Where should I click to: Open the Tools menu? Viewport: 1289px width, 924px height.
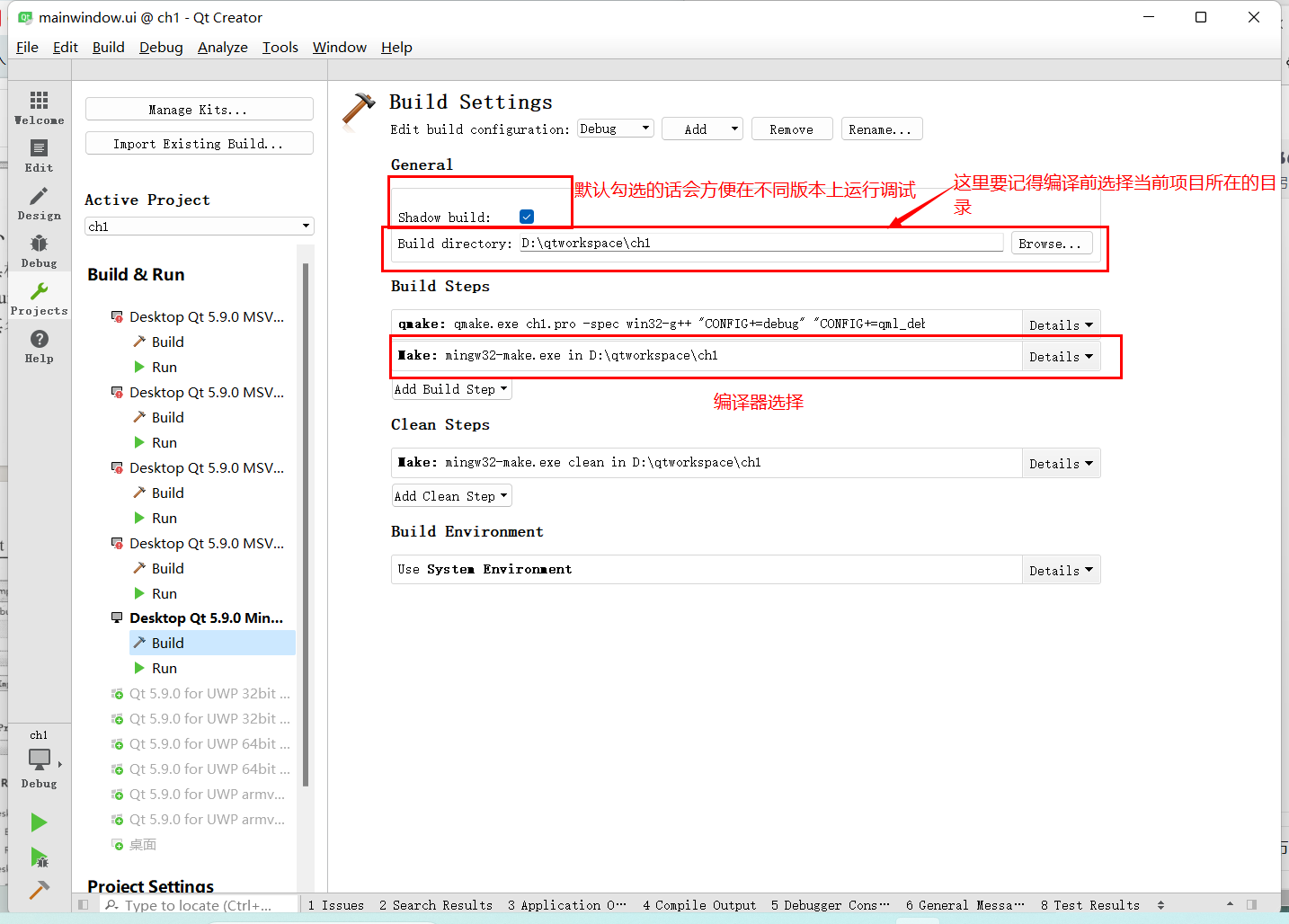(x=280, y=48)
